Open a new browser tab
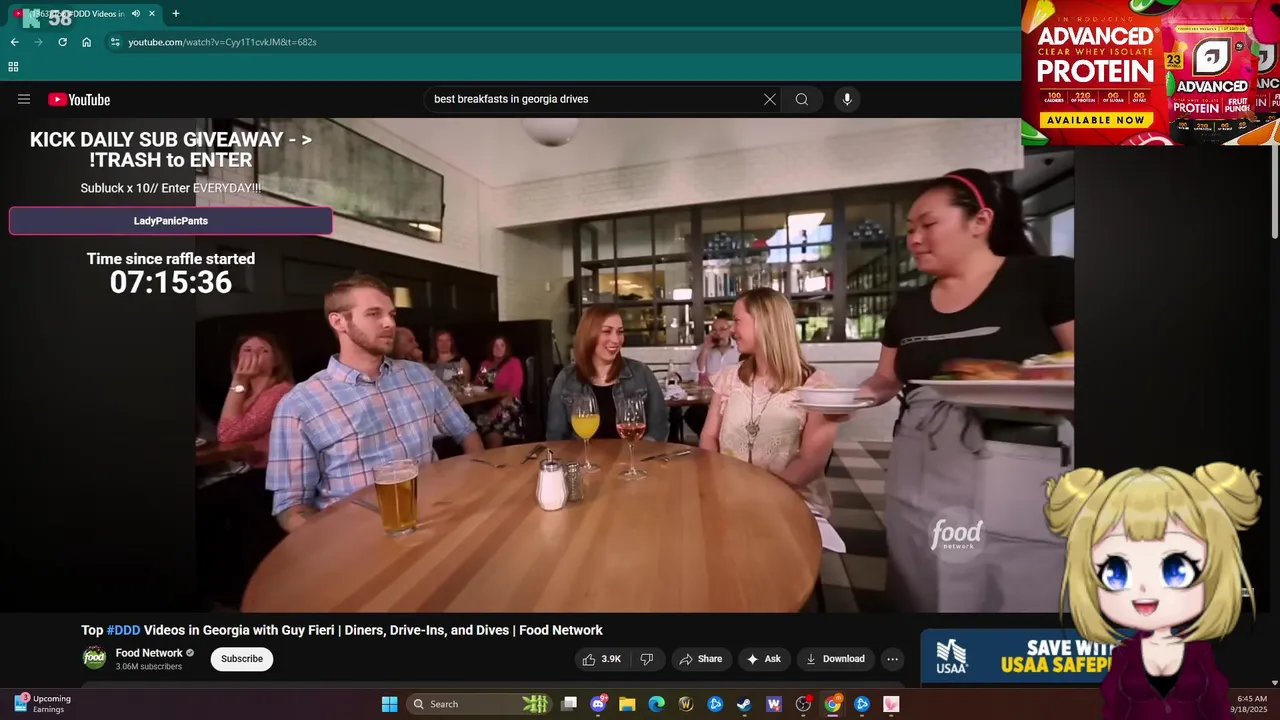The width and height of the screenshot is (1280, 720). [x=176, y=14]
